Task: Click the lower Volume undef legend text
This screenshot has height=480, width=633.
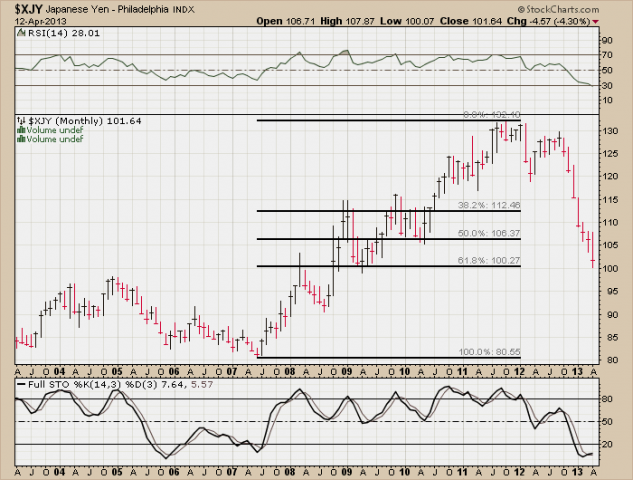Action: tap(55, 139)
